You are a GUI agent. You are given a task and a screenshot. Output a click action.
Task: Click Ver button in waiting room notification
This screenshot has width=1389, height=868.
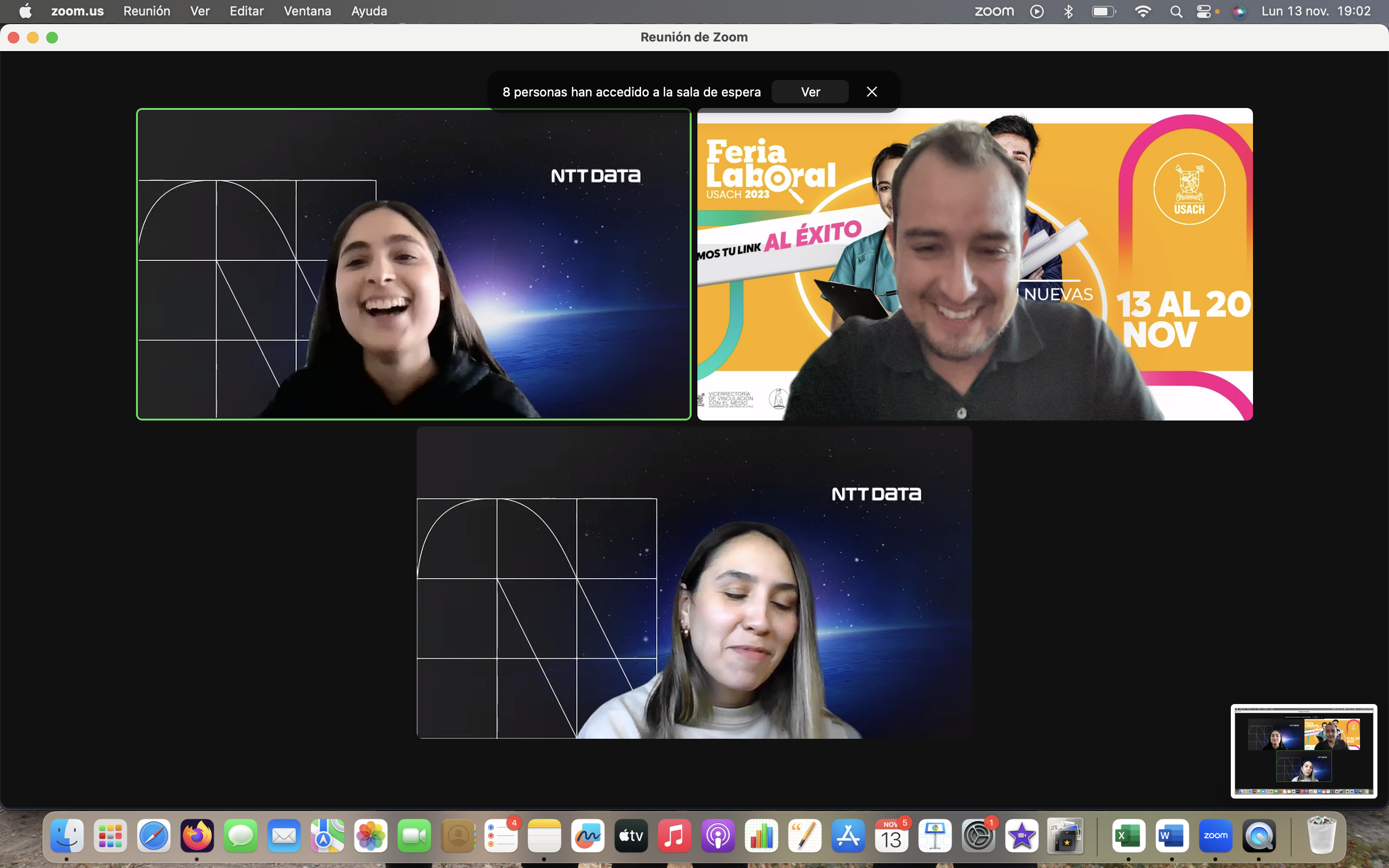click(810, 92)
